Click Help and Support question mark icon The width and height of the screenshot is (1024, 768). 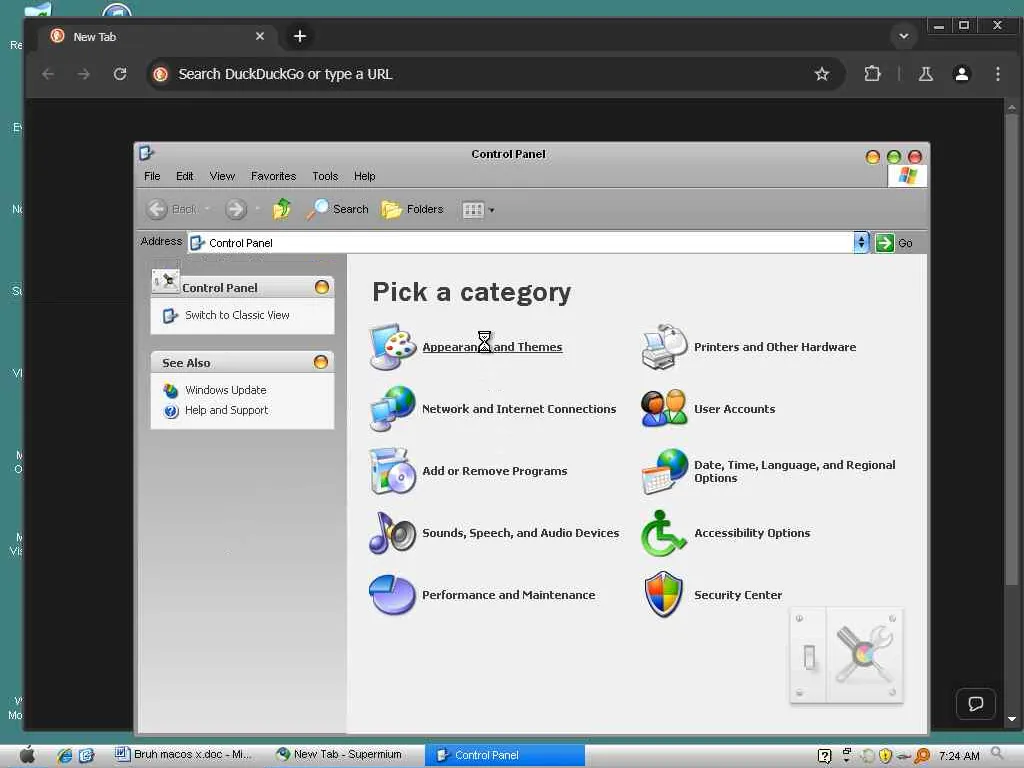(171, 411)
